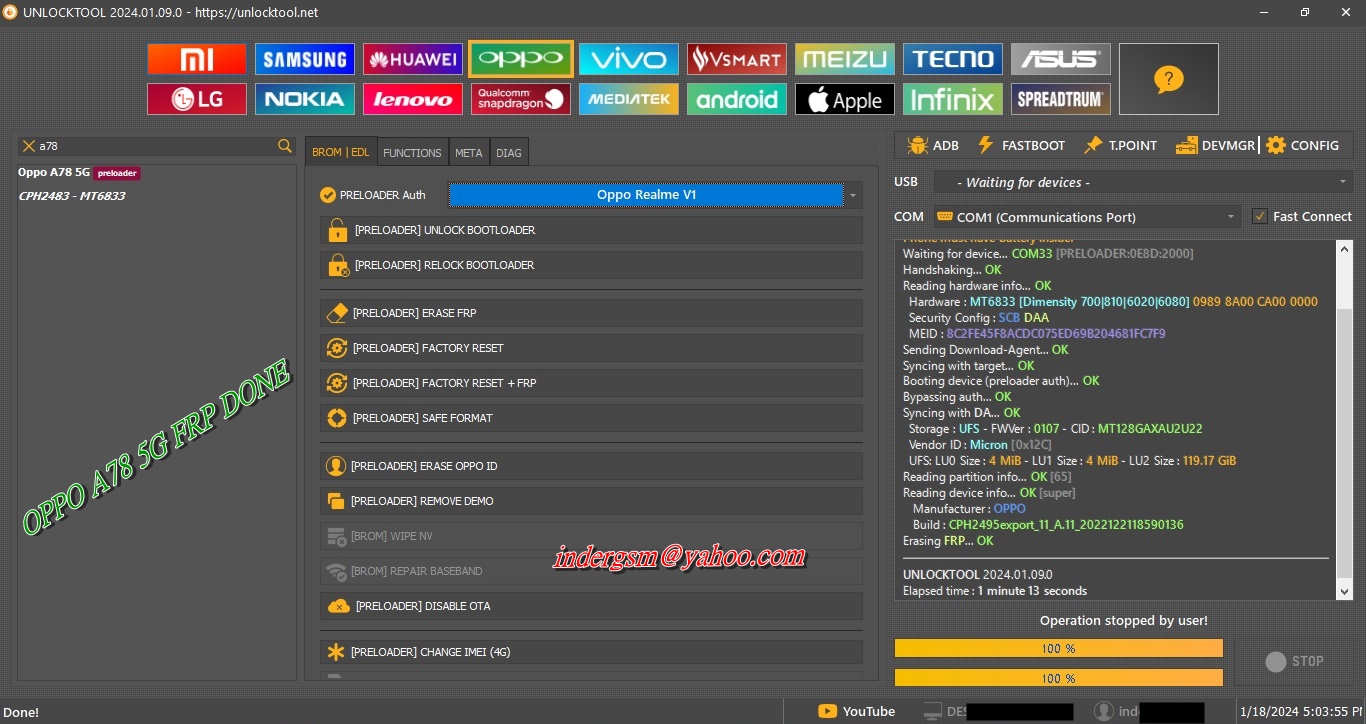This screenshot has width=1366, height=724.
Task: Click PRELOADER ERASE OPPO ID button
Action: (591, 466)
